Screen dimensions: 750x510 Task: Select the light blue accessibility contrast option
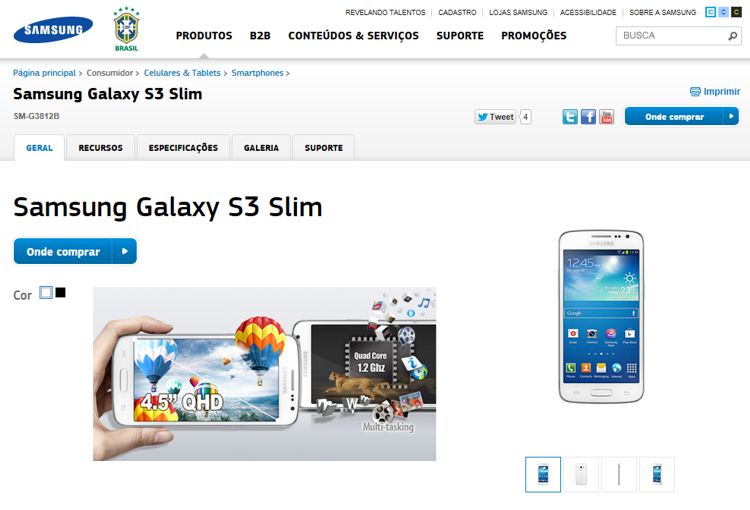pos(723,12)
